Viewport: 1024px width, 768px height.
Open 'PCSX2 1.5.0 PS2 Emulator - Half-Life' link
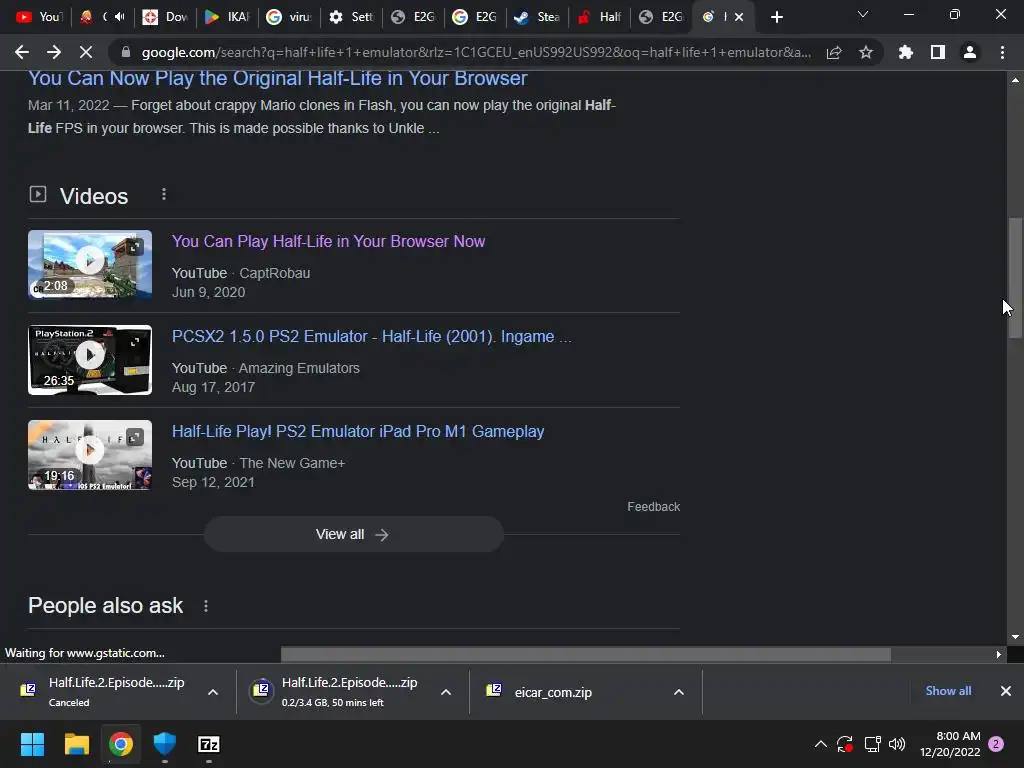[x=372, y=336]
